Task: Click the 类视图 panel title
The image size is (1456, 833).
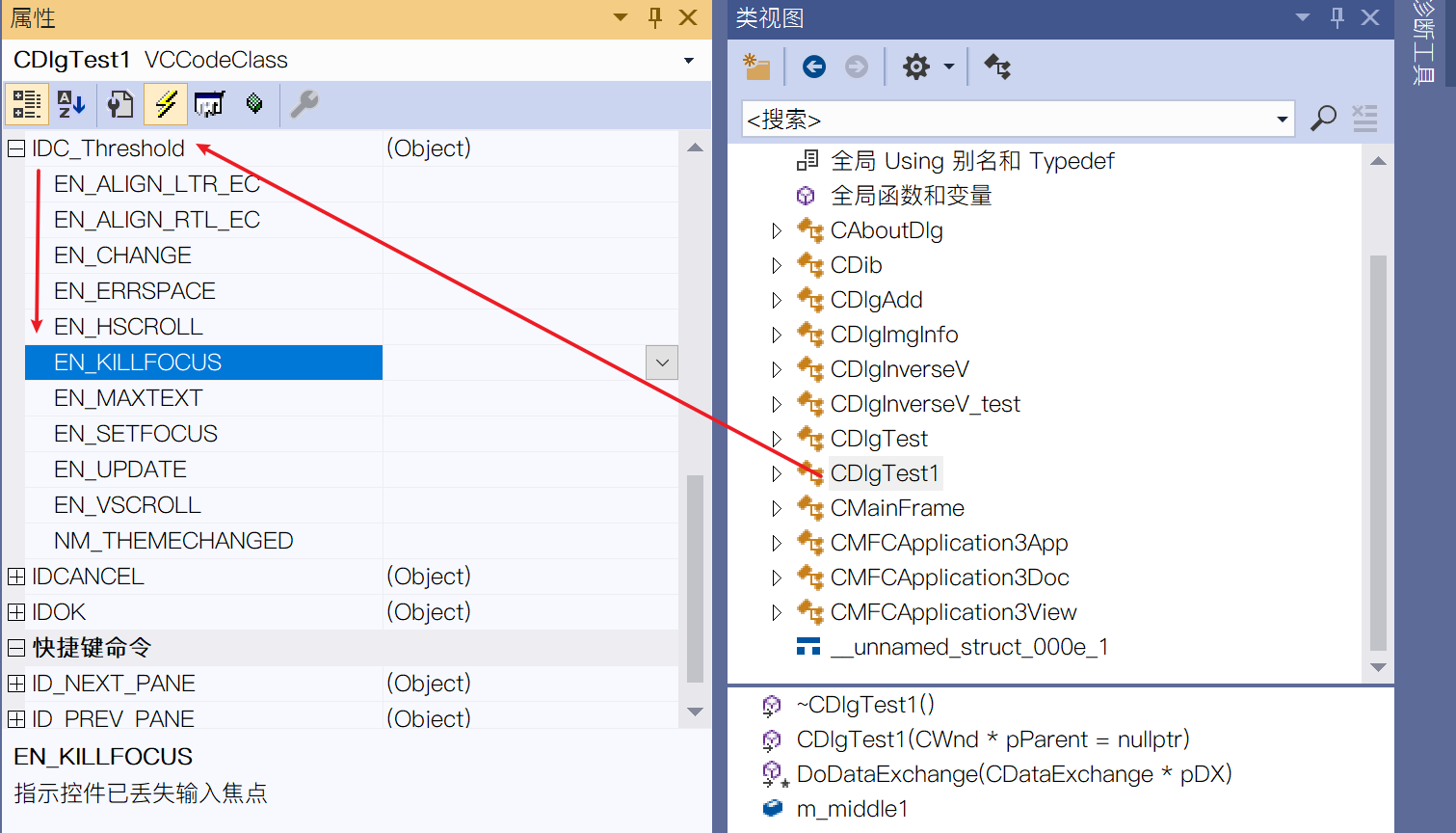Action: pos(769,17)
